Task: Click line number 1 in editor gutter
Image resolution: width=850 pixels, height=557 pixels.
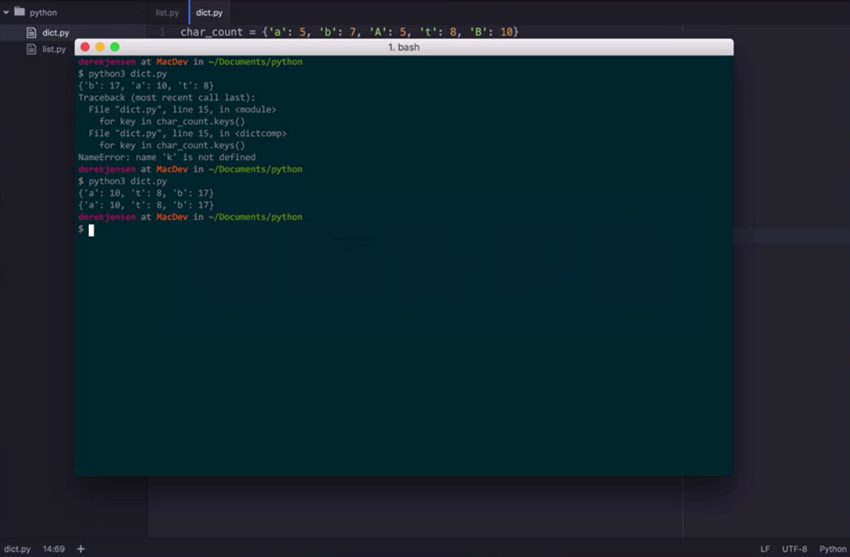Action: (x=162, y=32)
